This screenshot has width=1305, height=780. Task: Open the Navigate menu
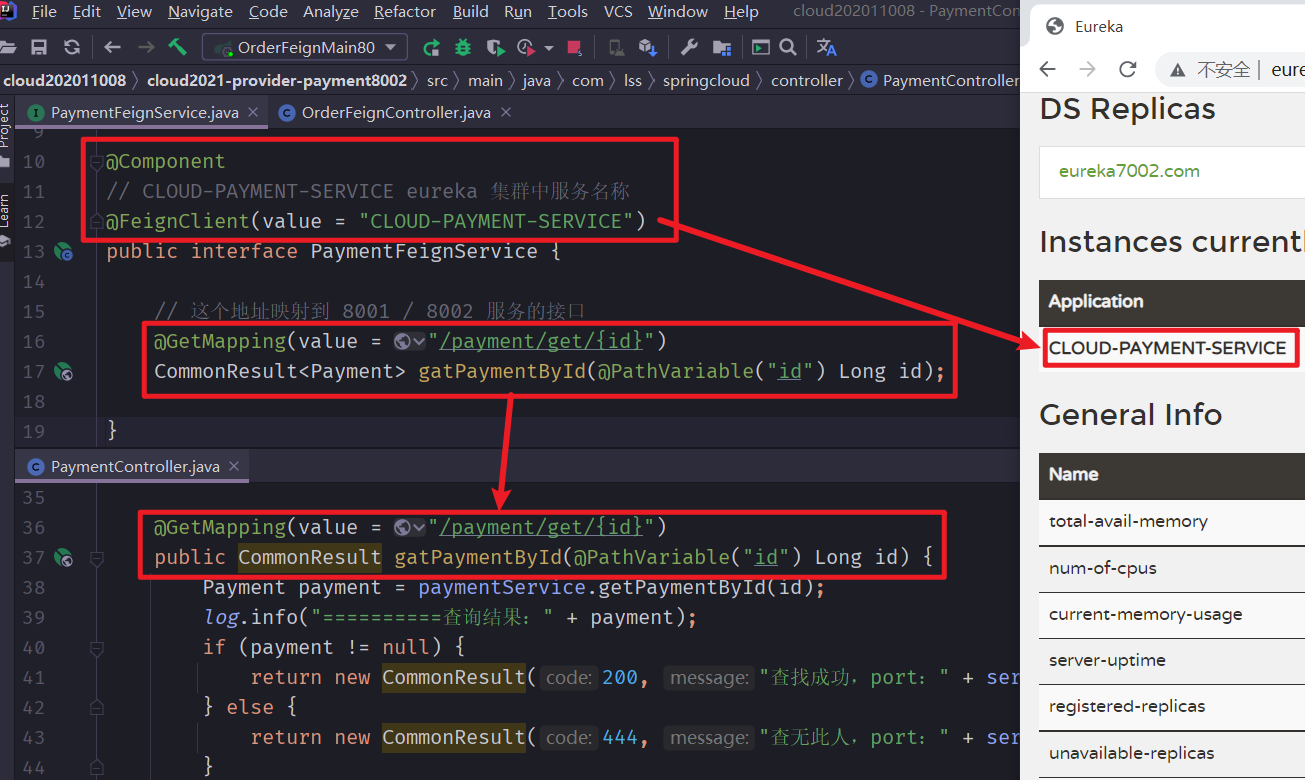coord(200,12)
